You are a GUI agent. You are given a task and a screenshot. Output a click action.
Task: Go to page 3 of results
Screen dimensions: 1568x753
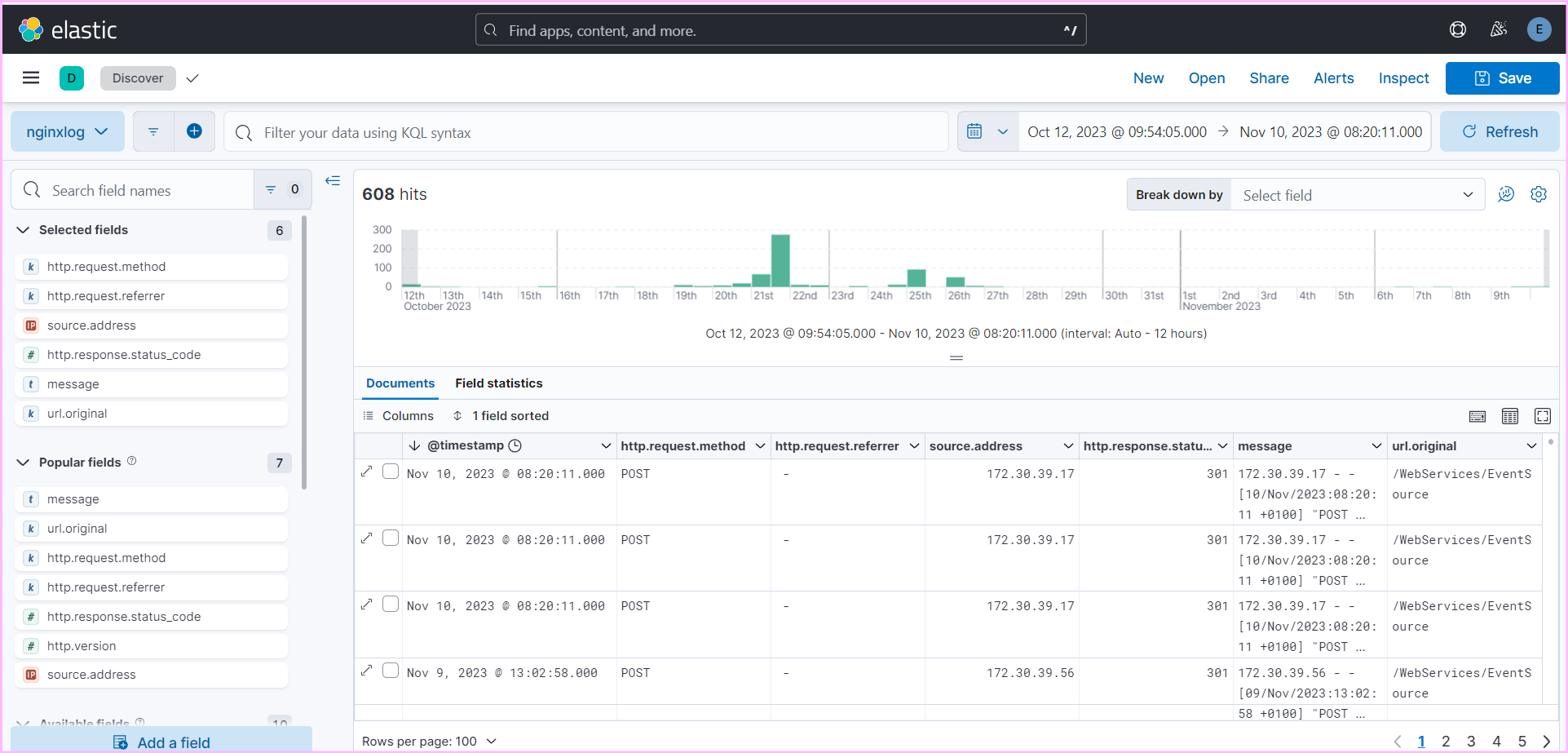tap(1471, 742)
